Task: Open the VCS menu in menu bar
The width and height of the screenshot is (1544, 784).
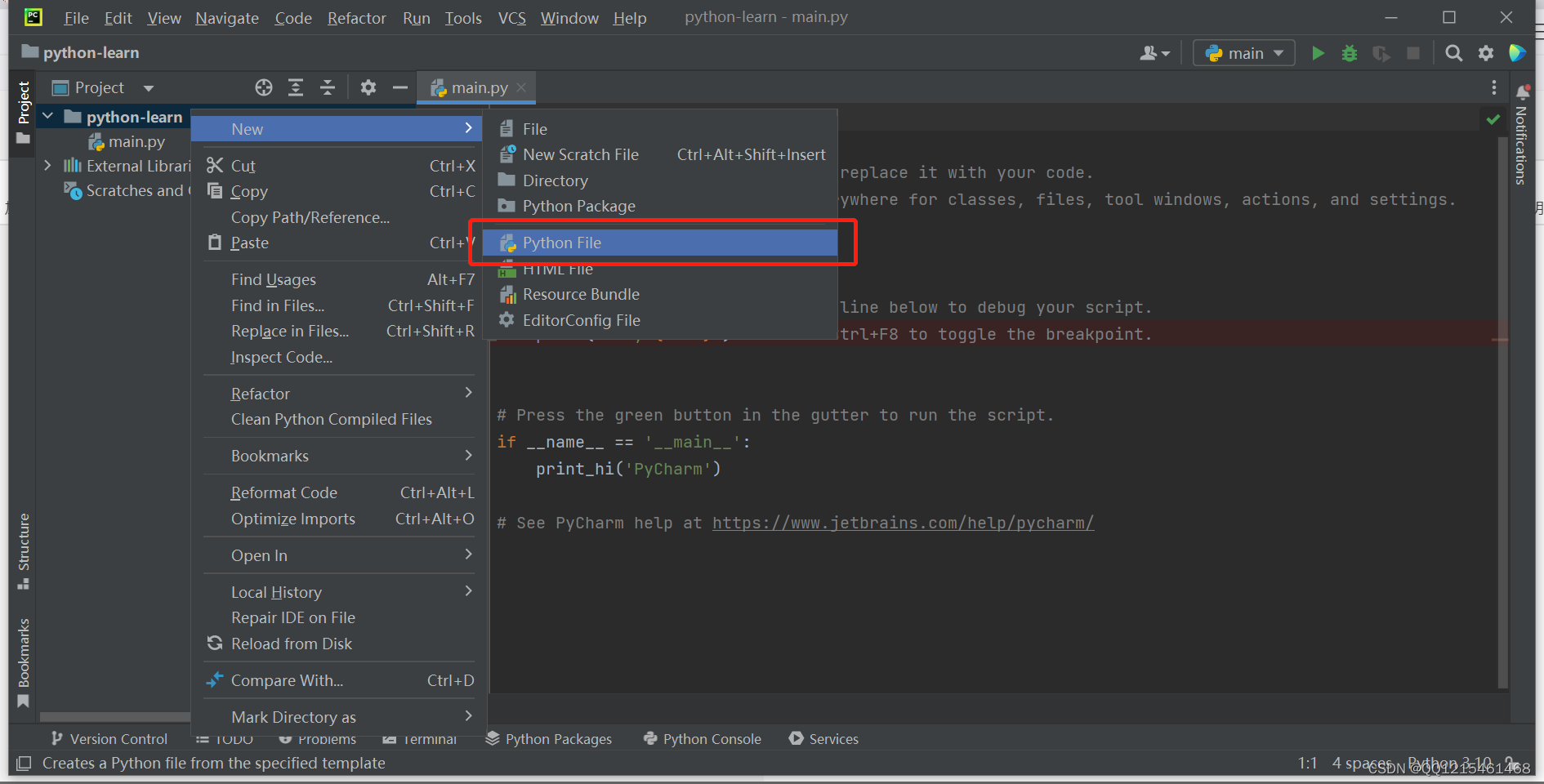Action: click(512, 18)
